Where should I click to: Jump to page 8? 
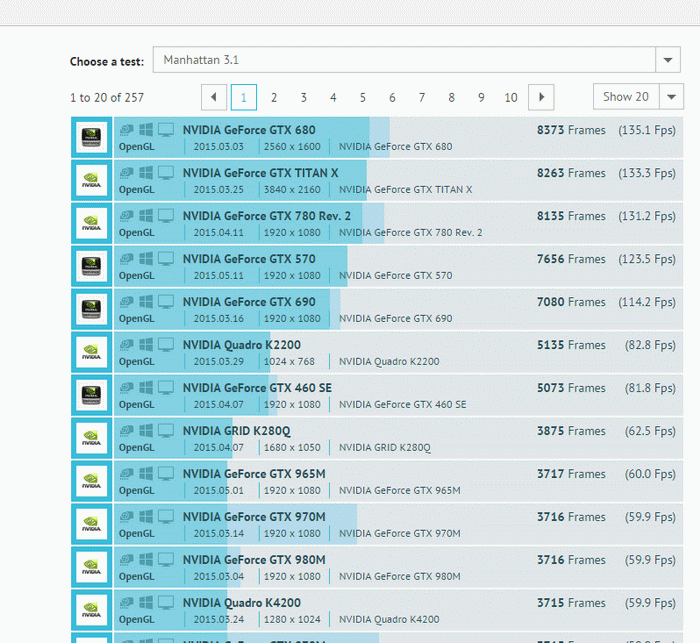click(451, 97)
